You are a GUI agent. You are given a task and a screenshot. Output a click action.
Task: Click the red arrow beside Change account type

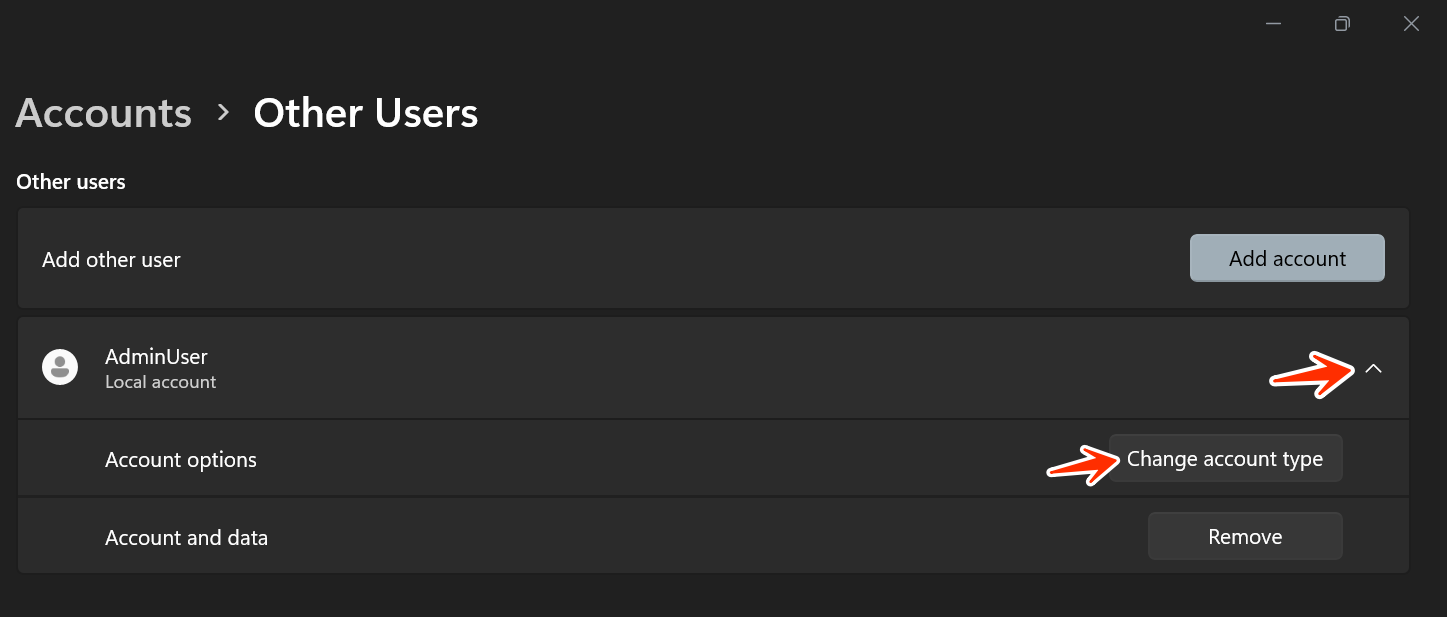[1082, 464]
